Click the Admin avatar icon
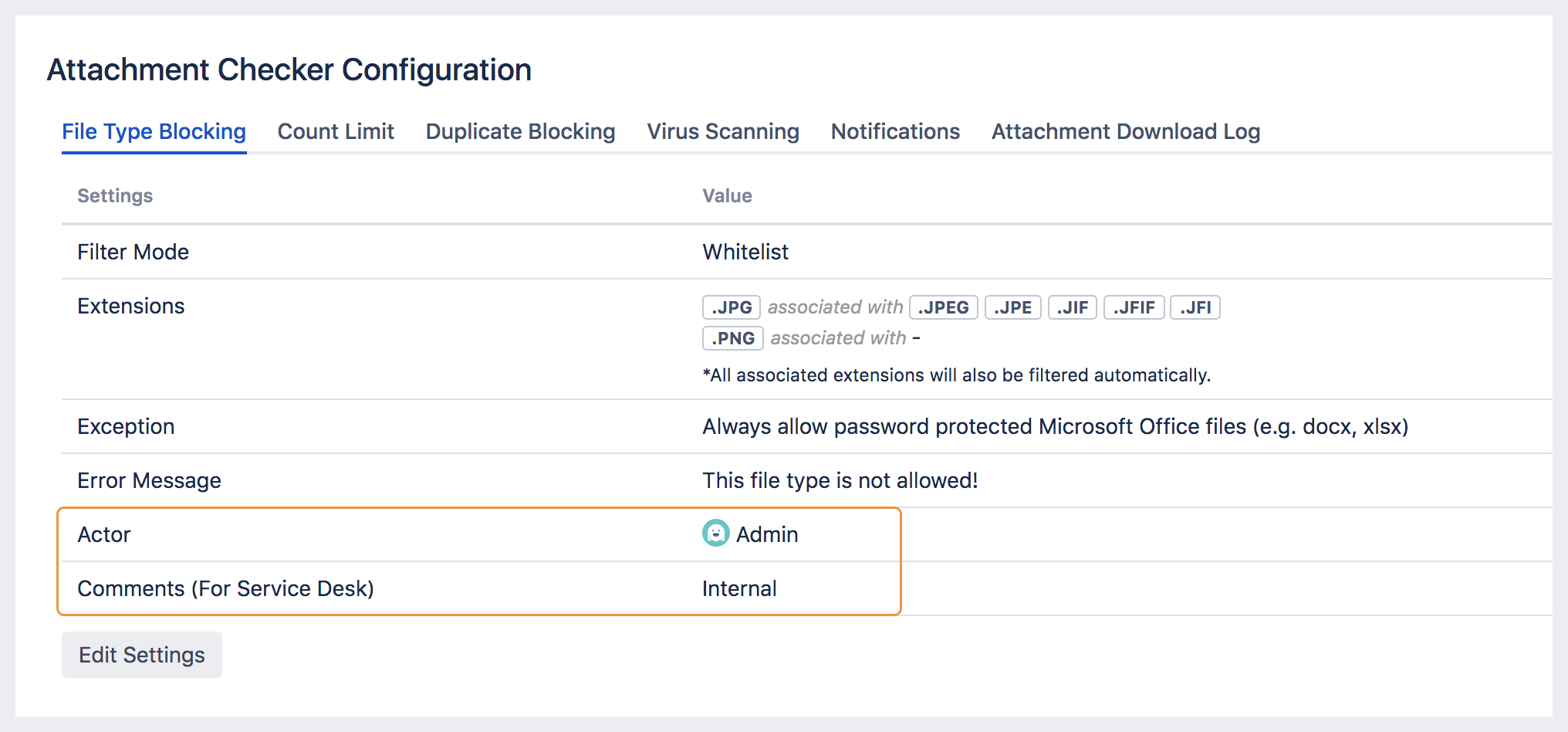Image resolution: width=1568 pixels, height=732 pixels. pyautogui.click(x=715, y=534)
